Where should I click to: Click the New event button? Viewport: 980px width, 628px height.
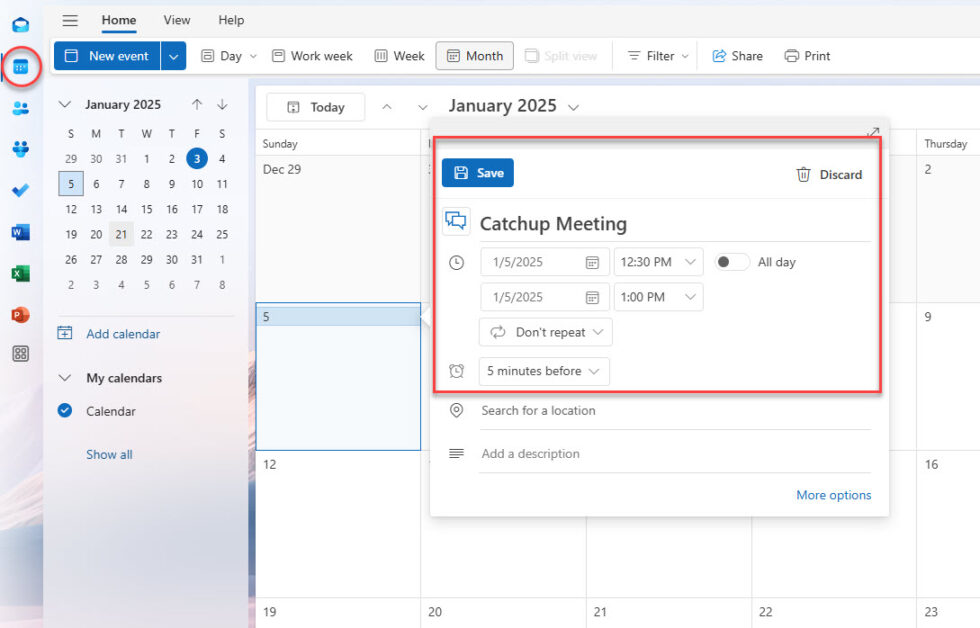[108, 56]
